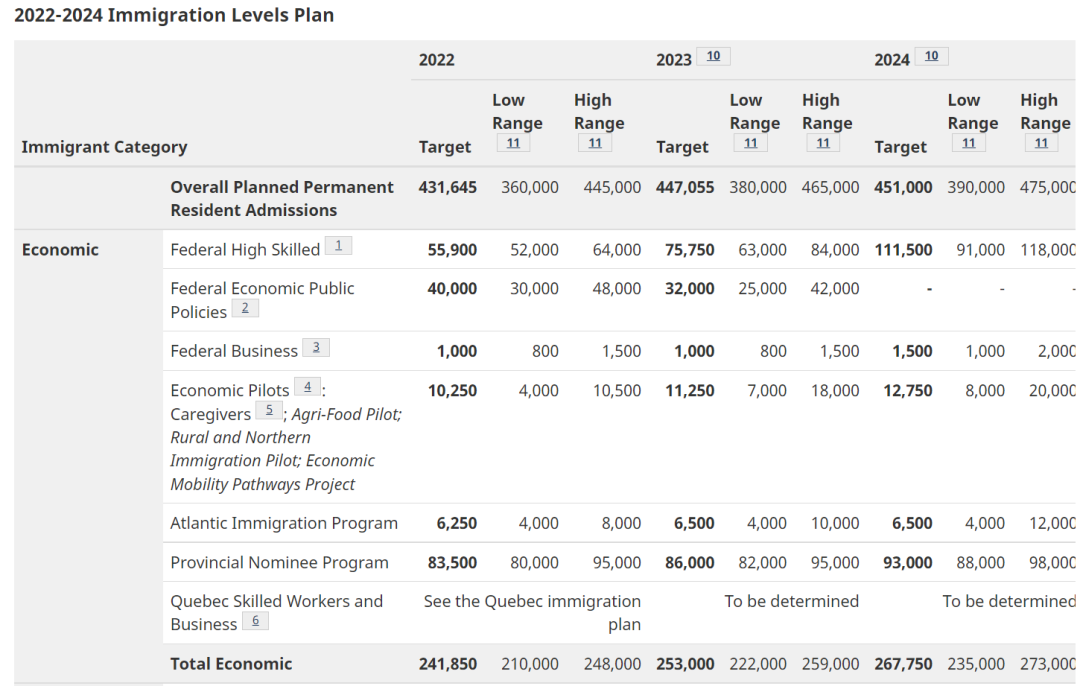This screenshot has height=686, width=1080.
Task: Click footnote 5 next to Caregivers
Action: pos(268,410)
